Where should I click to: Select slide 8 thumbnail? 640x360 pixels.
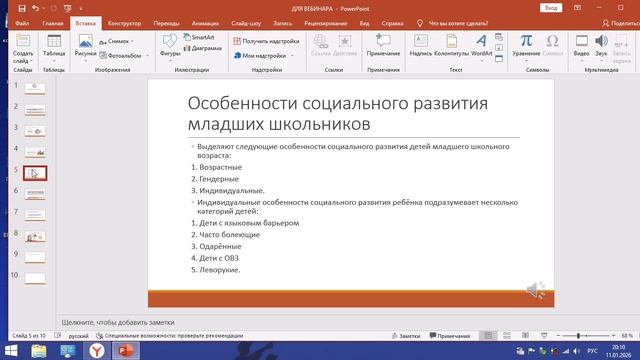tap(35, 236)
